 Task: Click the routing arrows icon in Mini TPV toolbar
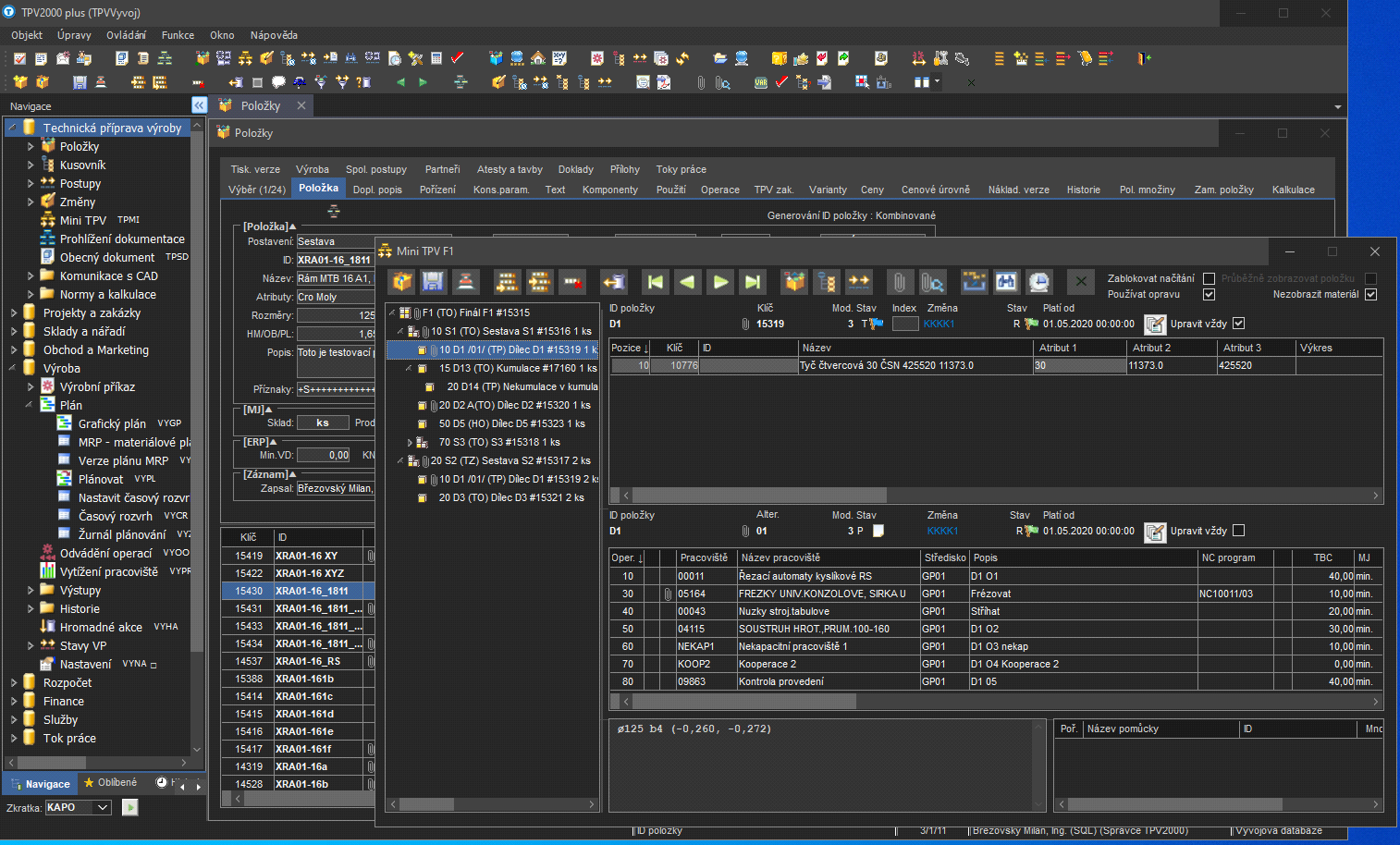click(859, 281)
